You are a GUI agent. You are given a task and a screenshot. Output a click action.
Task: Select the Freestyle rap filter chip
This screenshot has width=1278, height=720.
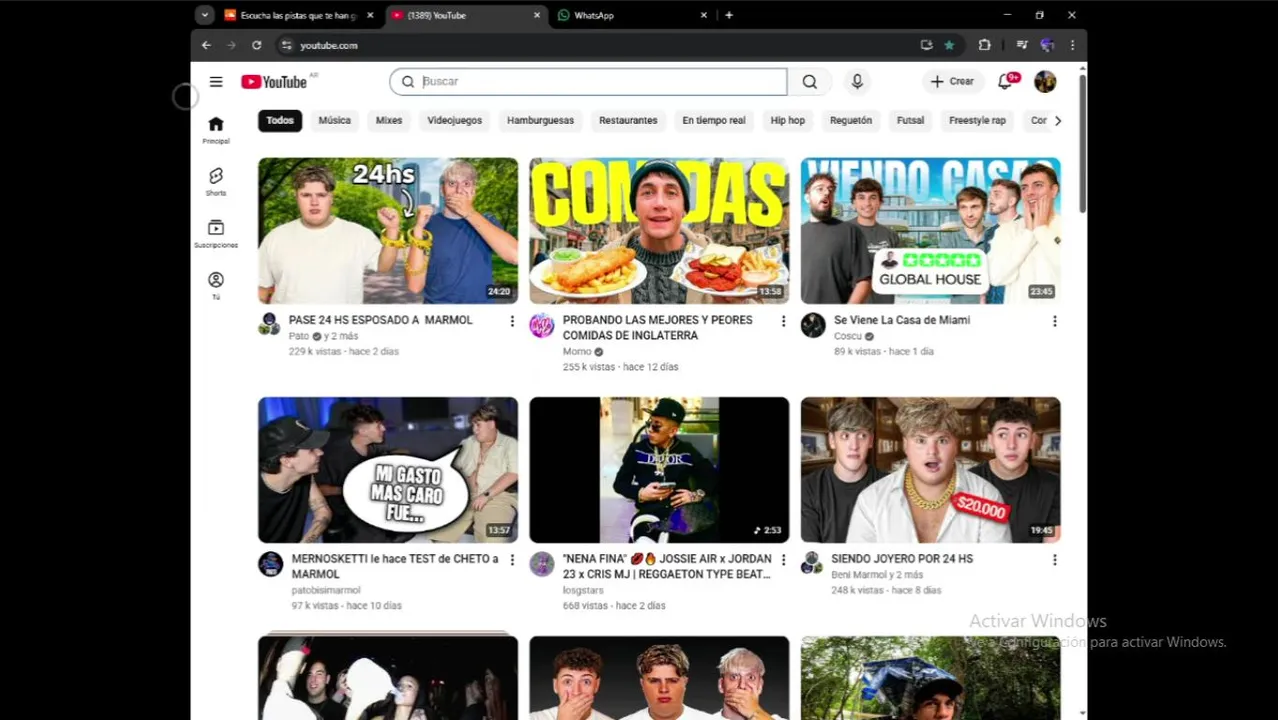coord(977,120)
